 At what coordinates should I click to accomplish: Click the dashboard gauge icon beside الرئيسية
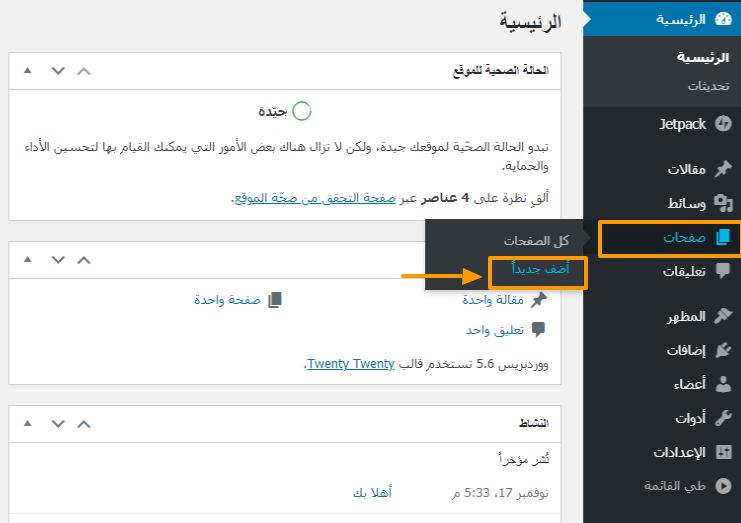click(723, 19)
